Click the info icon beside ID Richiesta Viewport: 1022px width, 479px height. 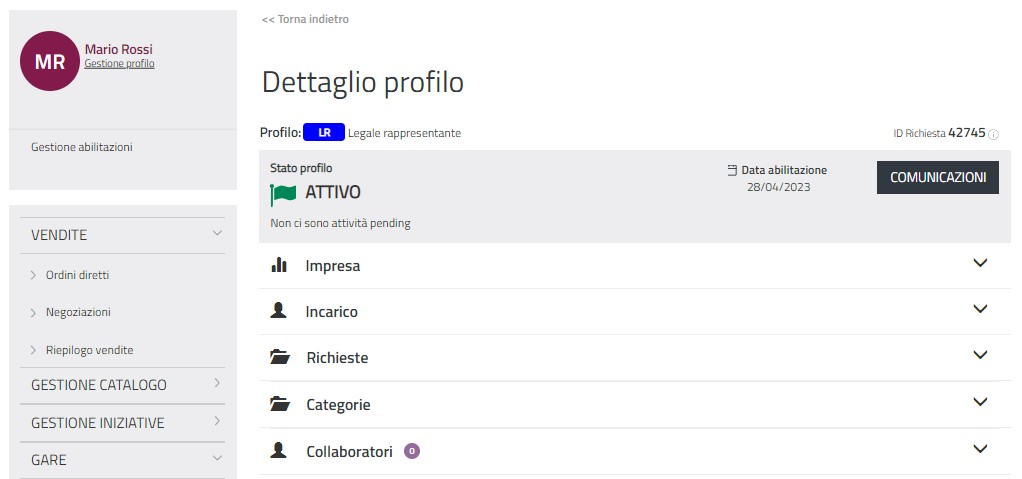pos(993,133)
